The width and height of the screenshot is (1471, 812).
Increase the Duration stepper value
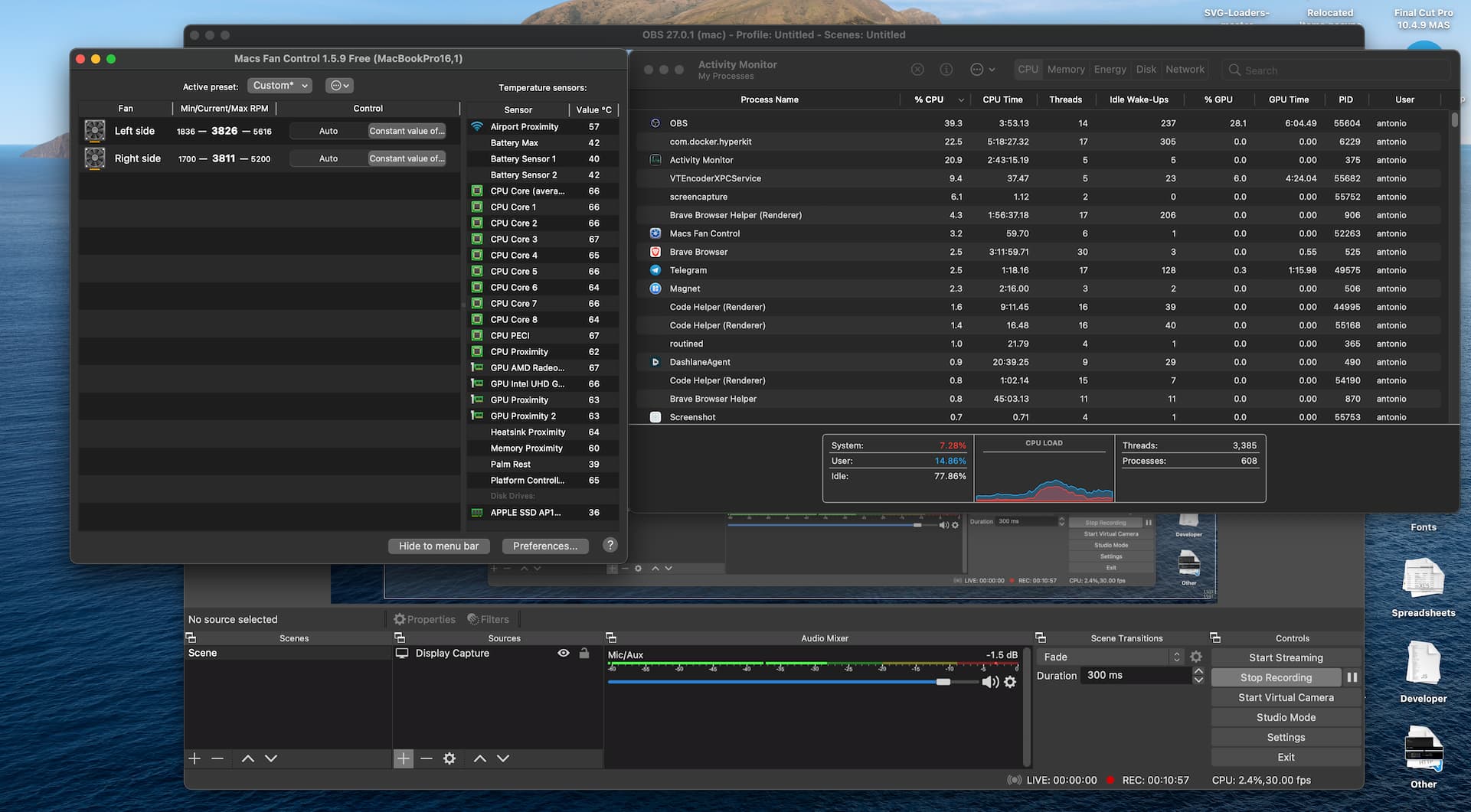point(1198,671)
